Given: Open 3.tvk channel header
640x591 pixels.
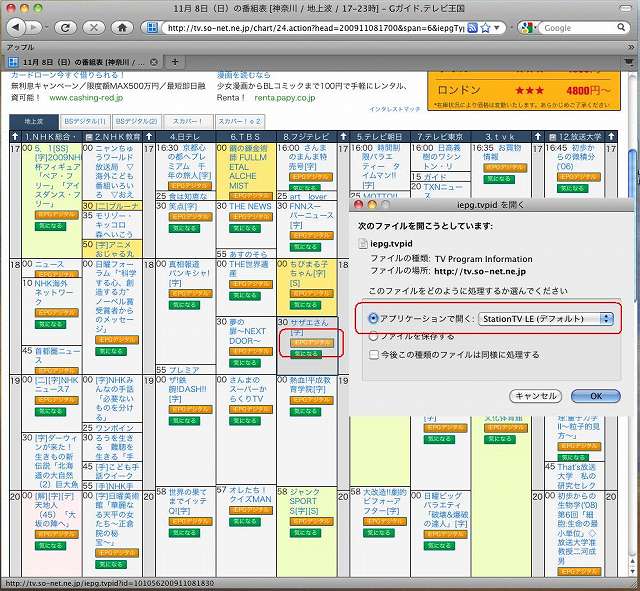Looking at the screenshot, I should pos(501,137).
